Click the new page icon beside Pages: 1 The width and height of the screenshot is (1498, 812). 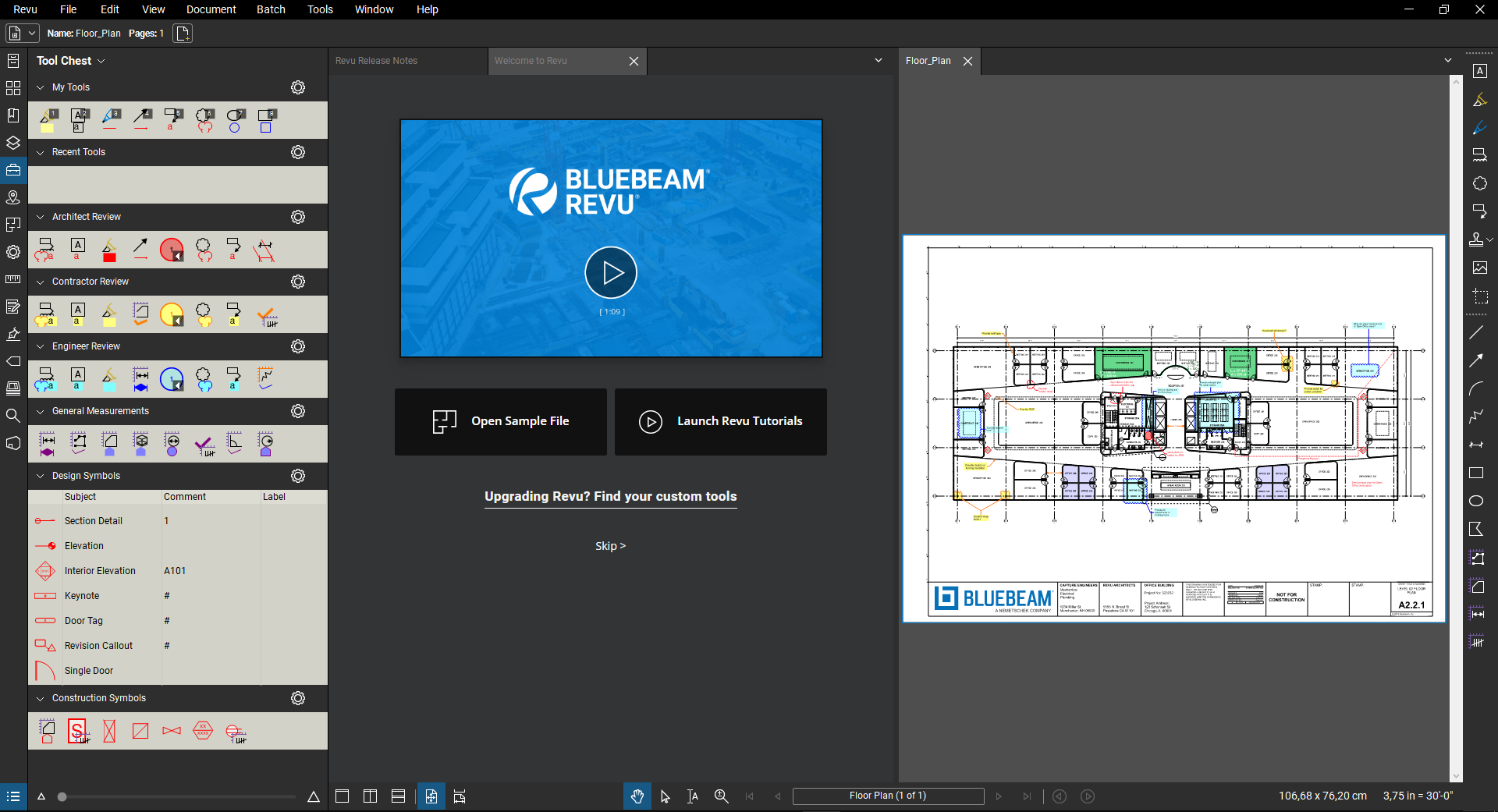click(x=183, y=34)
